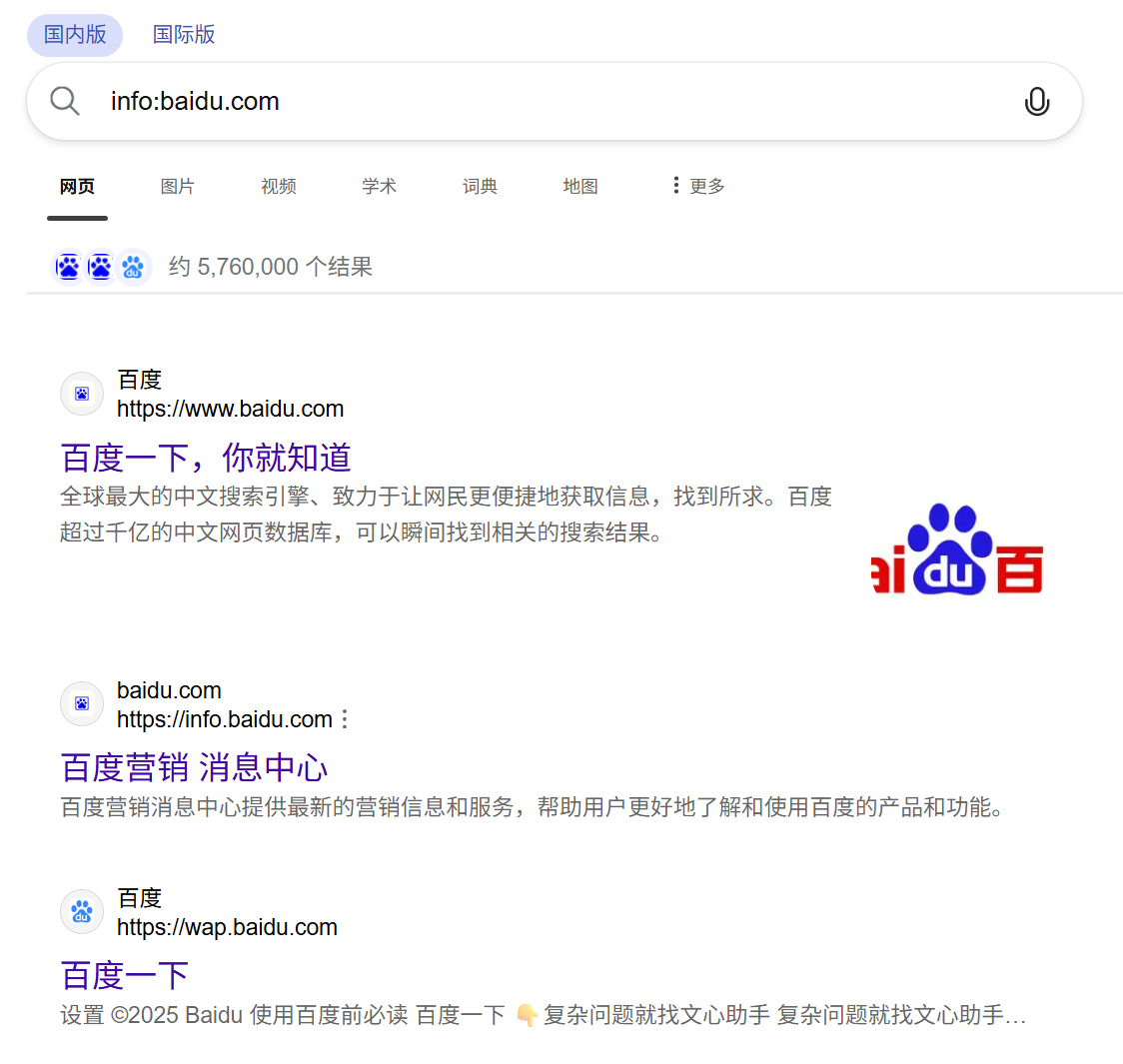This screenshot has height=1064, width=1123.
Task: Focus the search box containing info:baidu.com
Action: click(555, 101)
